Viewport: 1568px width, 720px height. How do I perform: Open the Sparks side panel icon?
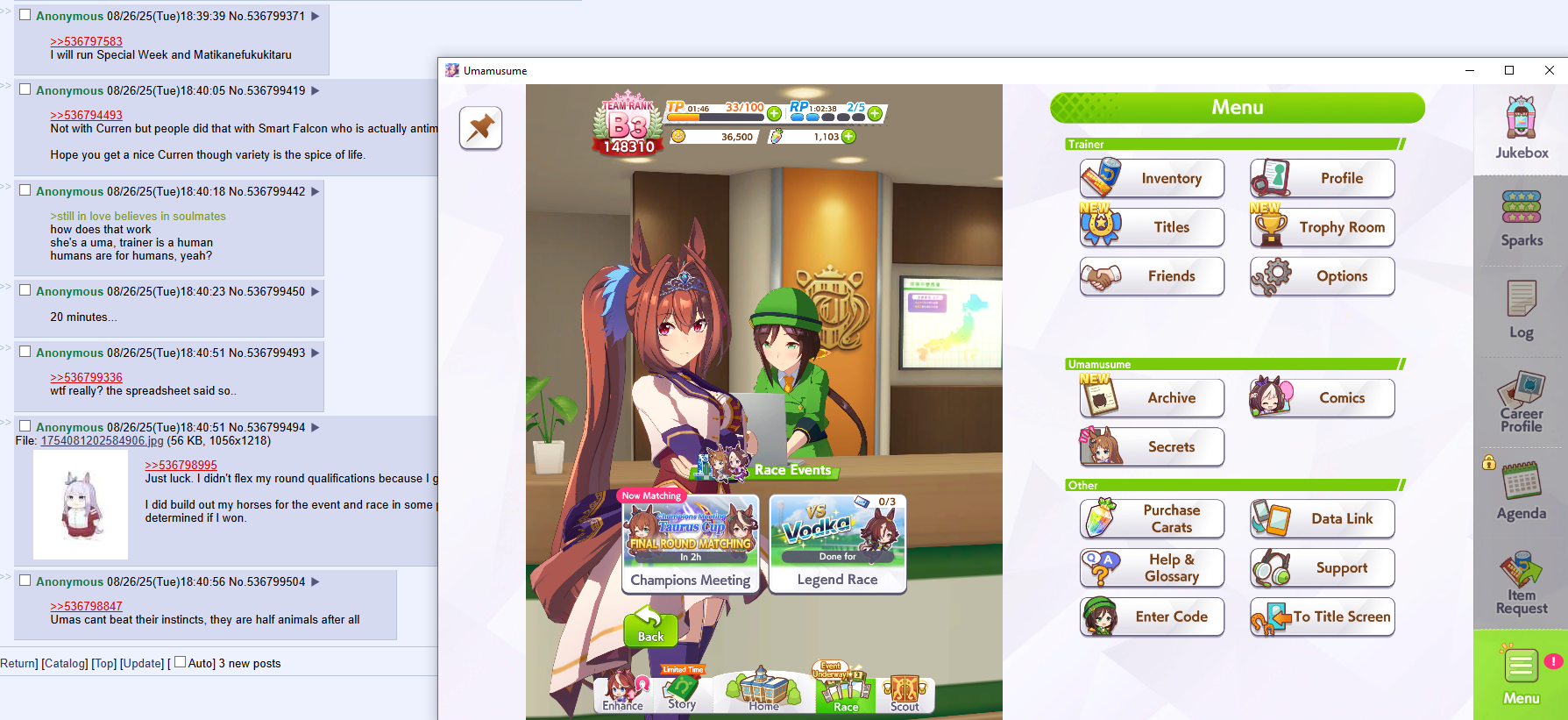1522,219
